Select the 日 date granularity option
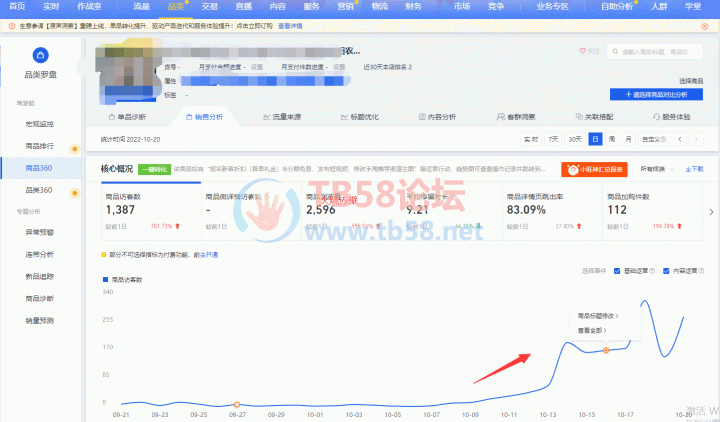The width and height of the screenshot is (720, 422). pyautogui.click(x=596, y=140)
